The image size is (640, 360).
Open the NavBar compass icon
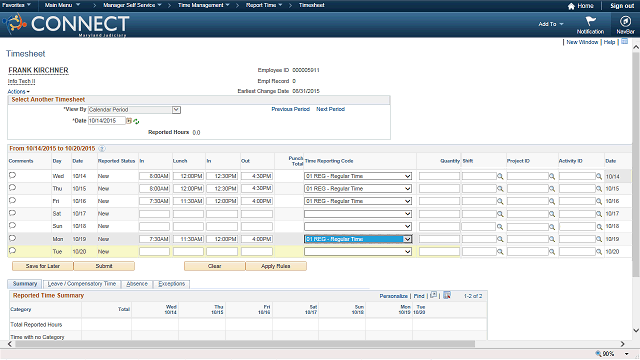point(625,21)
